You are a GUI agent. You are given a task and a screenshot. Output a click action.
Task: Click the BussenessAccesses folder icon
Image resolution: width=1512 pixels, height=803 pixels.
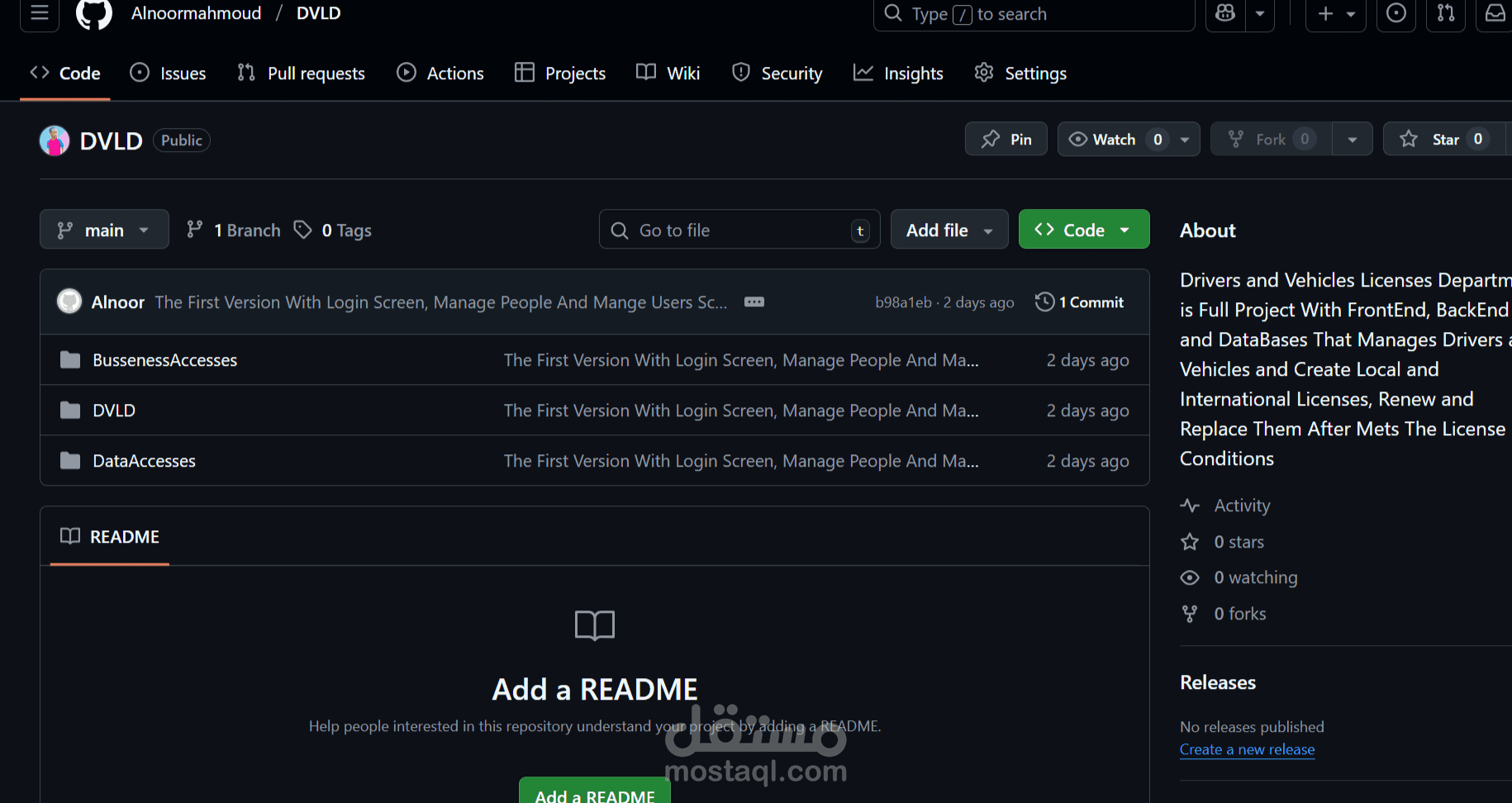(x=70, y=360)
